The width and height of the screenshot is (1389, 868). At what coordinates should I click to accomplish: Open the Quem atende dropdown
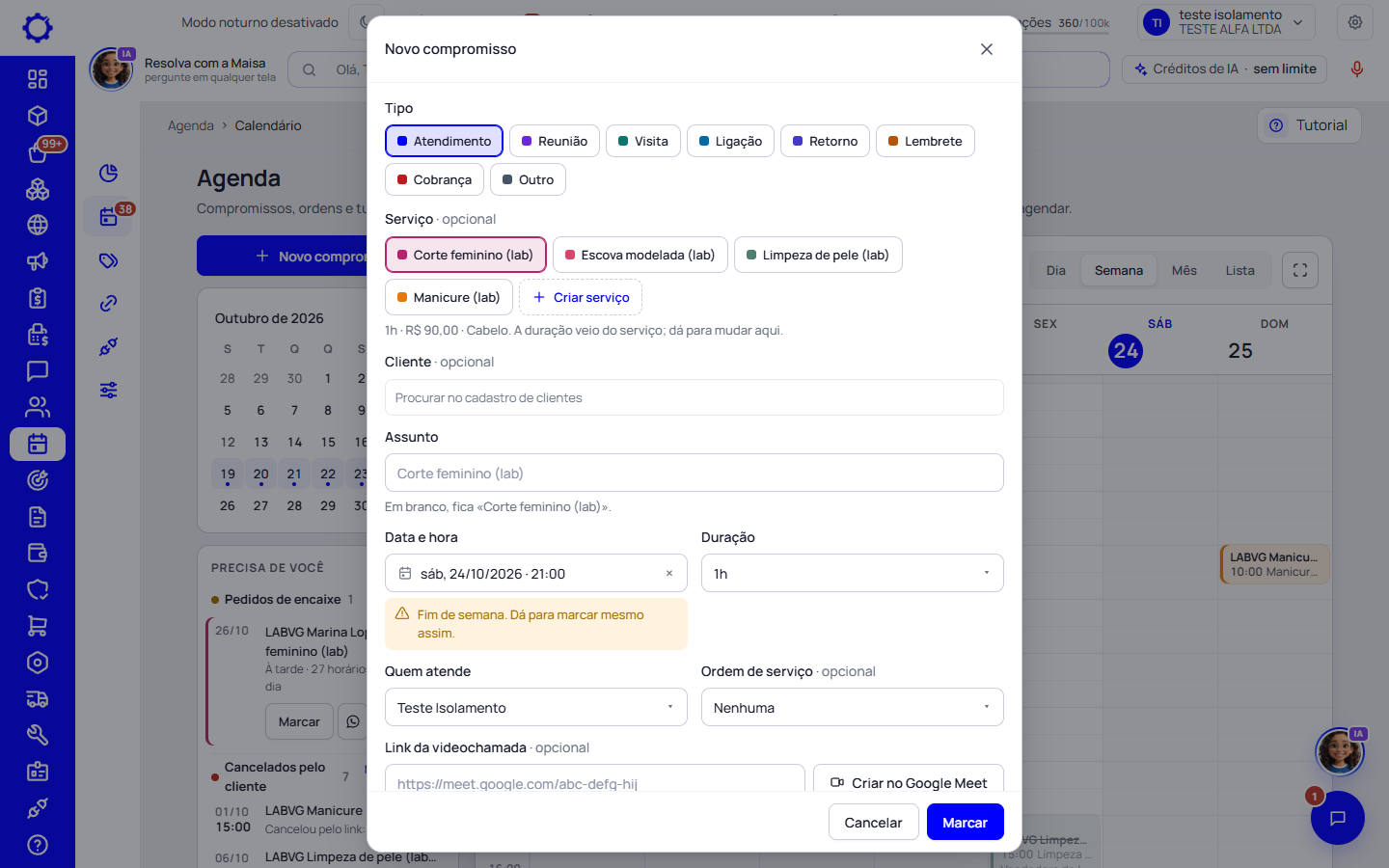[x=536, y=707]
